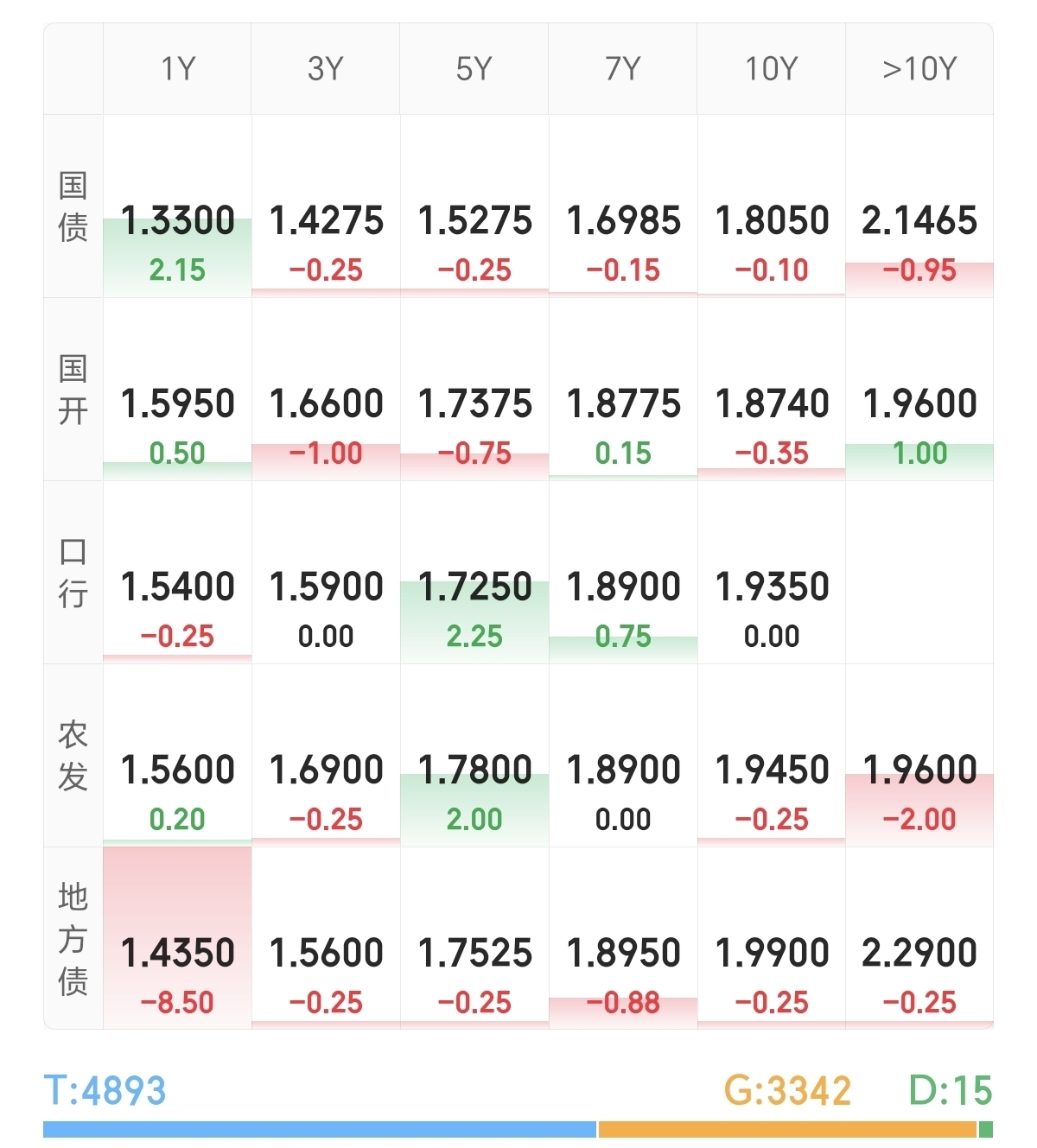This screenshot has height=1148, width=1037.
Task: Select the 1Y maturity column header
Action: [x=178, y=68]
